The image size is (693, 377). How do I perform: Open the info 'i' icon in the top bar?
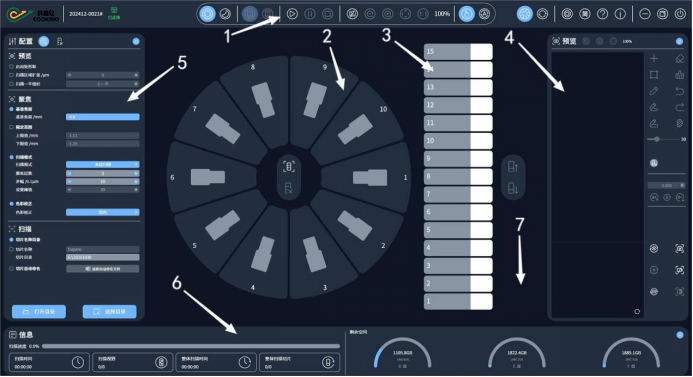[x=620, y=14]
